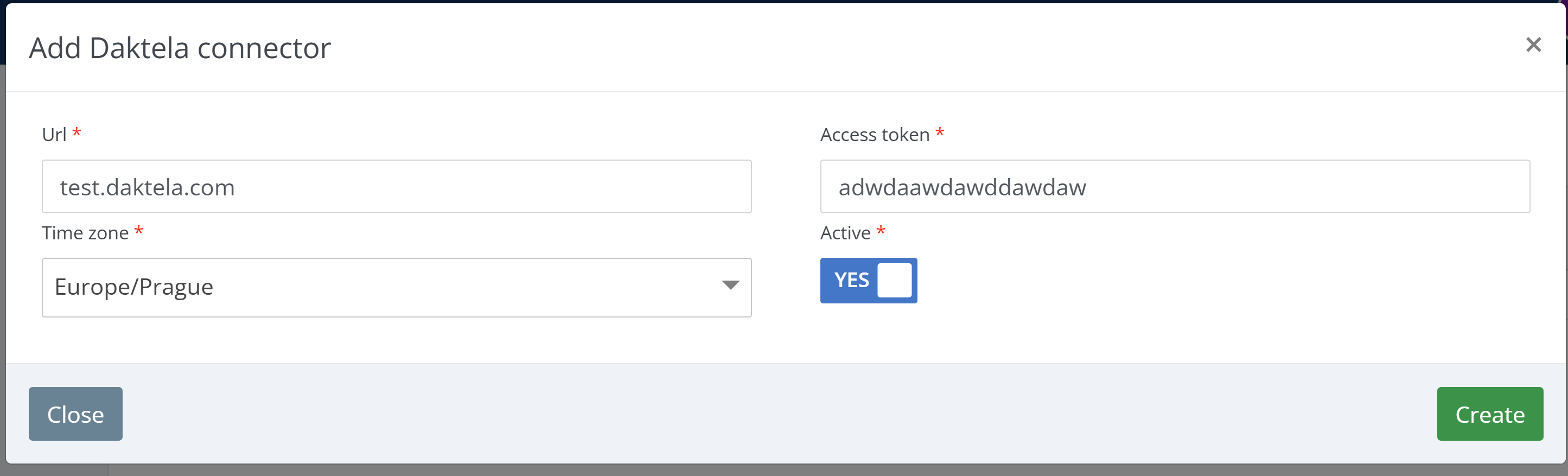Click the red asterisk beside Url

coord(77,132)
